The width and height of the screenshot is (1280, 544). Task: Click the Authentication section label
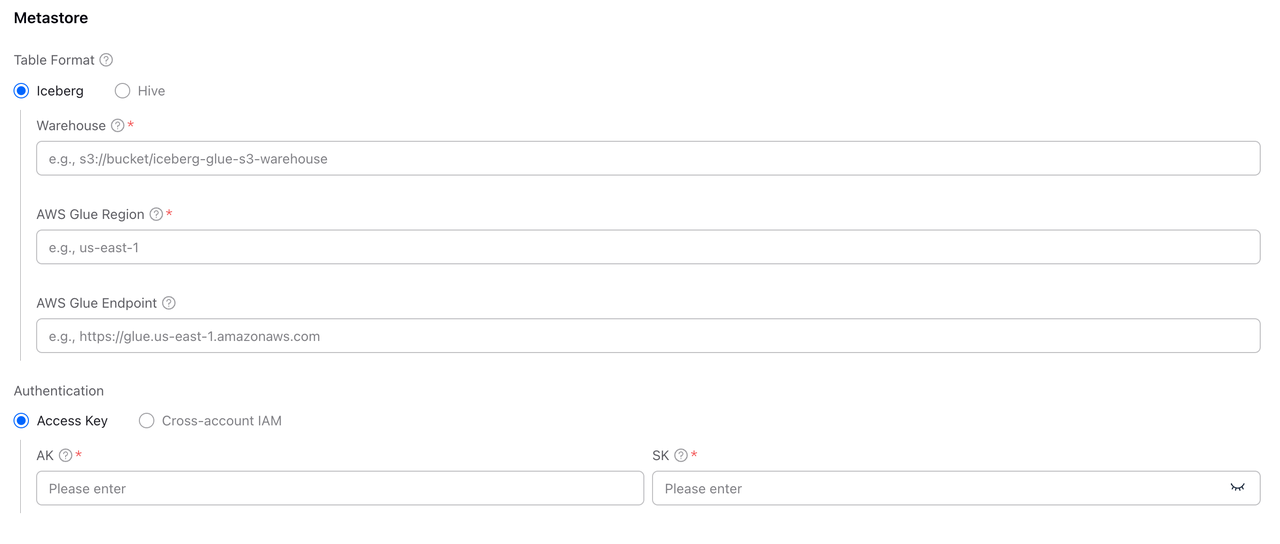(x=59, y=391)
